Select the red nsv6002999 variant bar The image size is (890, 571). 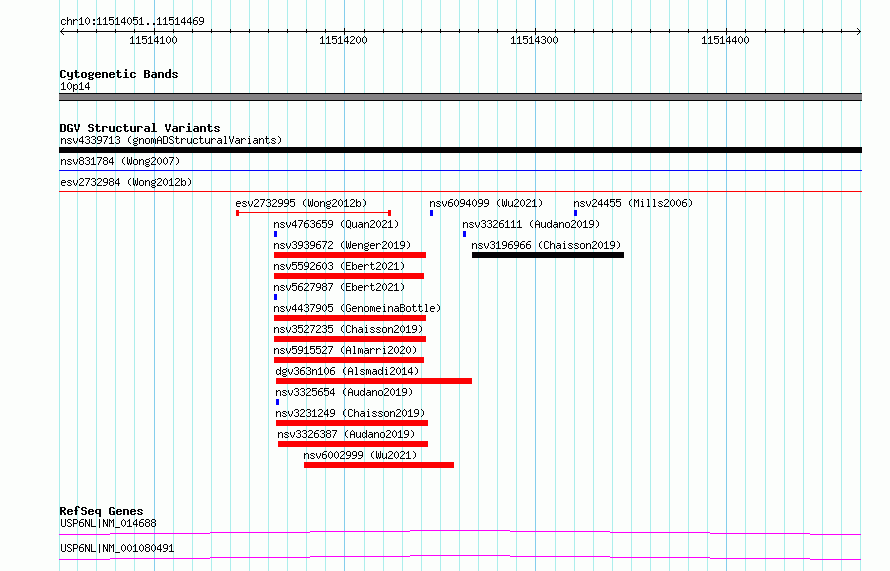pos(379,465)
